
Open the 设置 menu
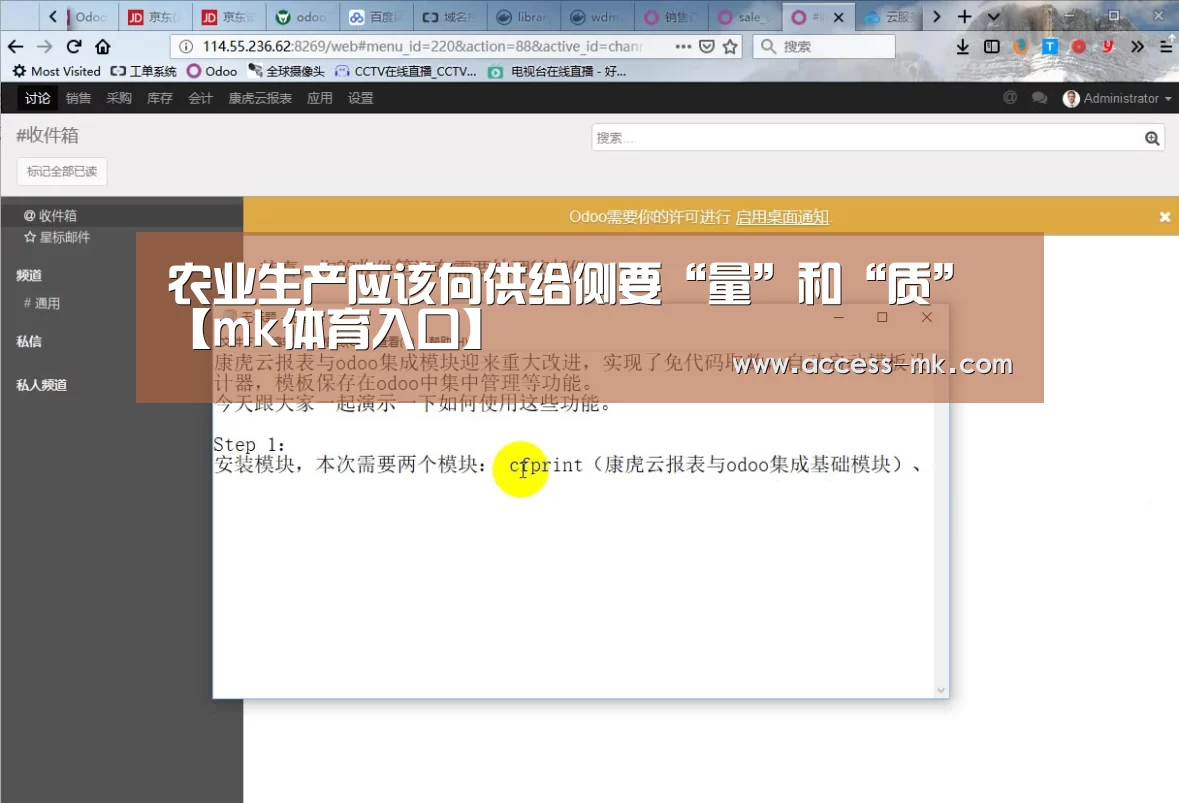point(360,98)
